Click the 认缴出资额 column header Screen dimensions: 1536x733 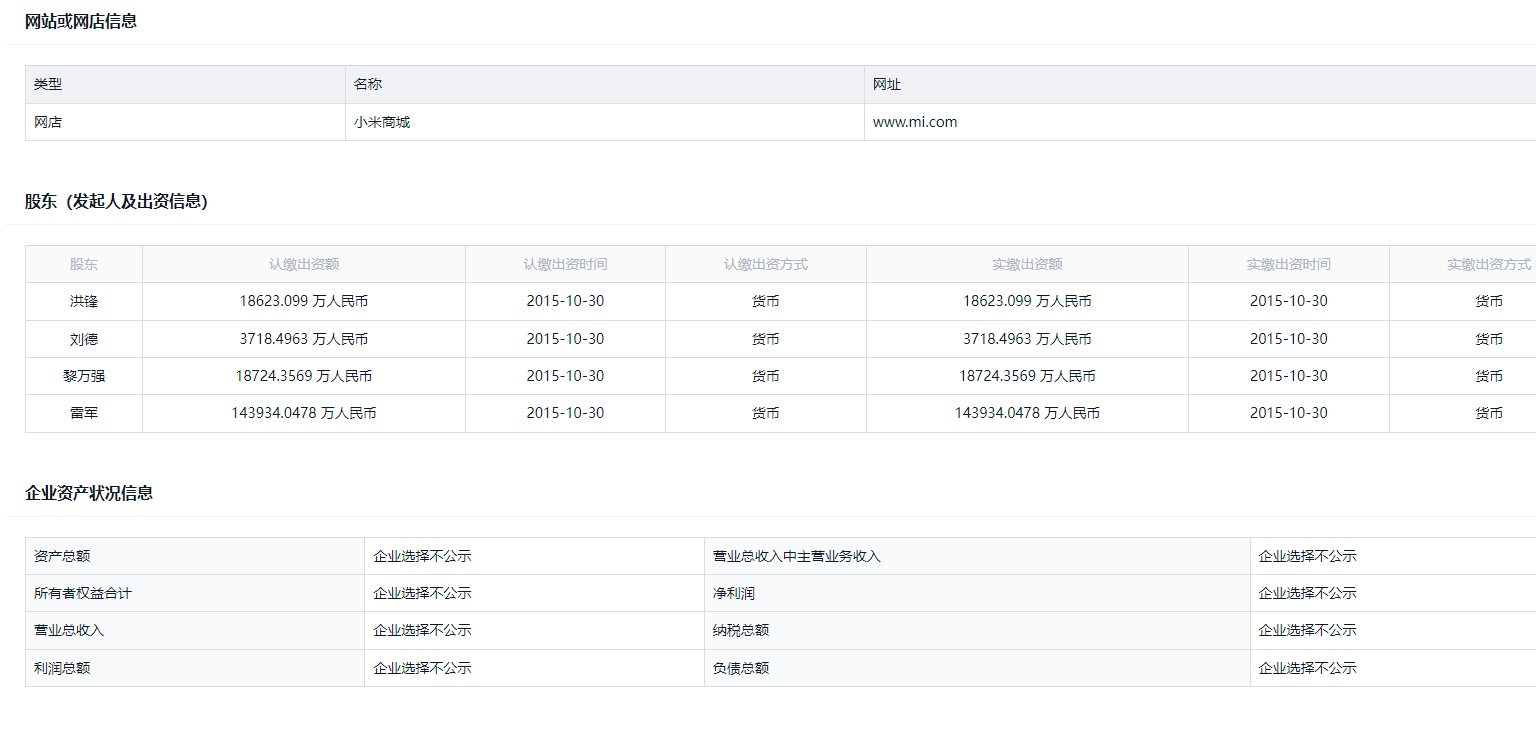coord(303,264)
